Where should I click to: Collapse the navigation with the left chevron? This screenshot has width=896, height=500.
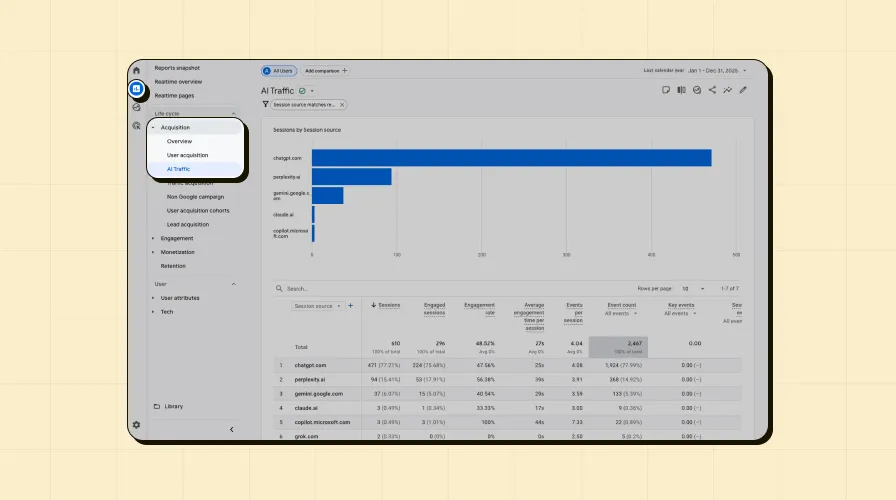click(231, 429)
